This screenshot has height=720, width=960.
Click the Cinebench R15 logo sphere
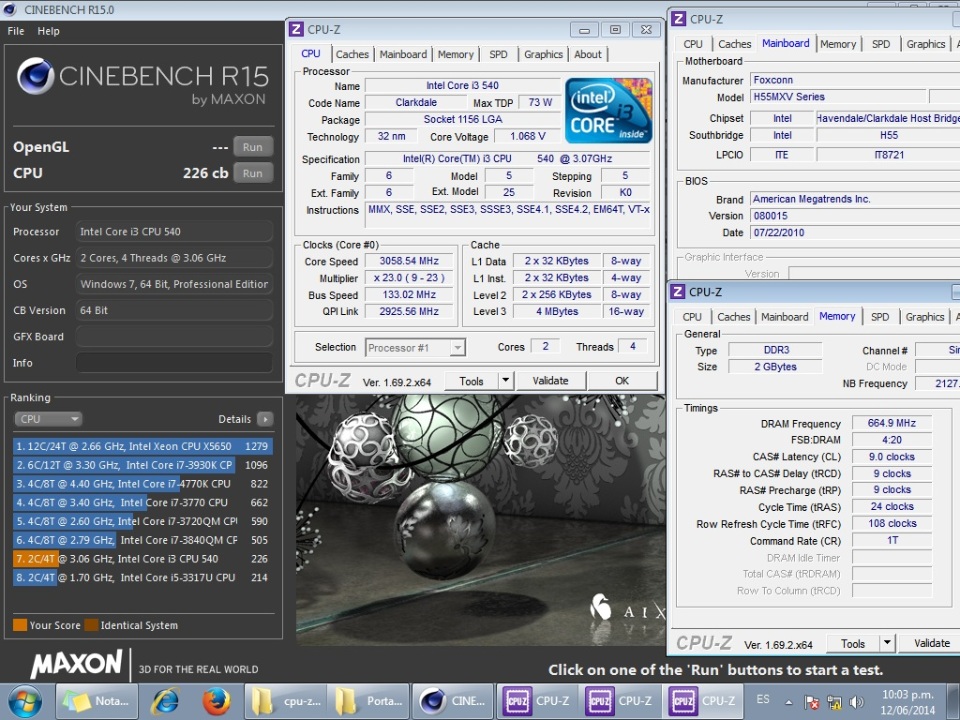(35, 76)
